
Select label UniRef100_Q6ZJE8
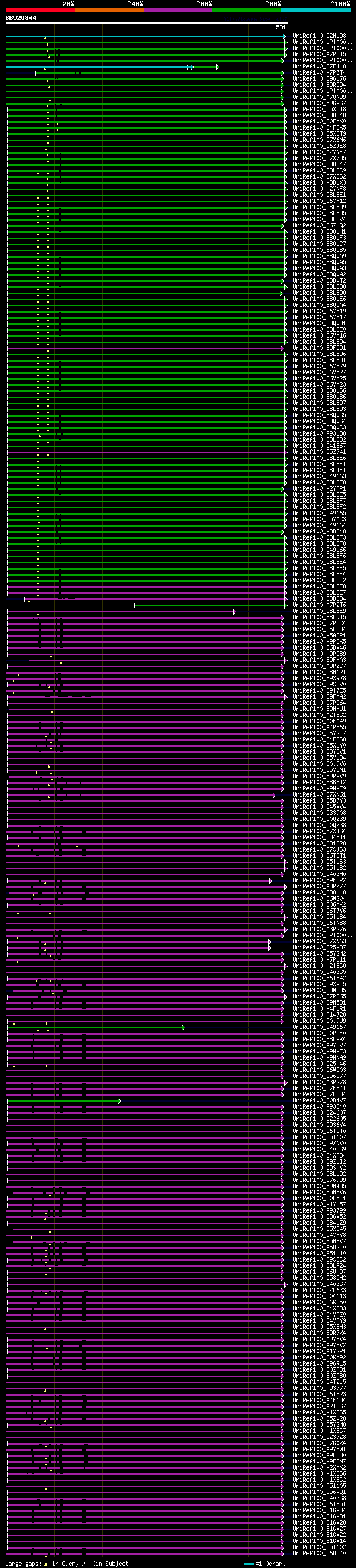pyautogui.click(x=319, y=146)
